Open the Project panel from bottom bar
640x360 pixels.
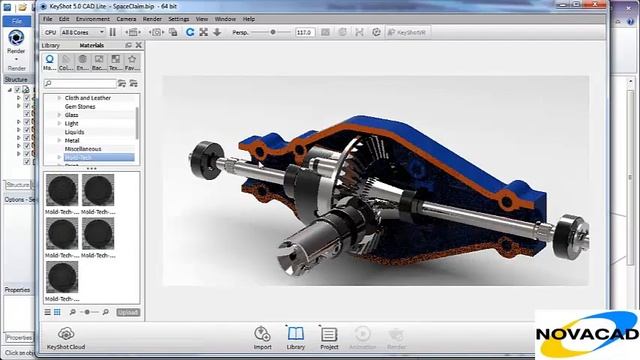tap(329, 338)
